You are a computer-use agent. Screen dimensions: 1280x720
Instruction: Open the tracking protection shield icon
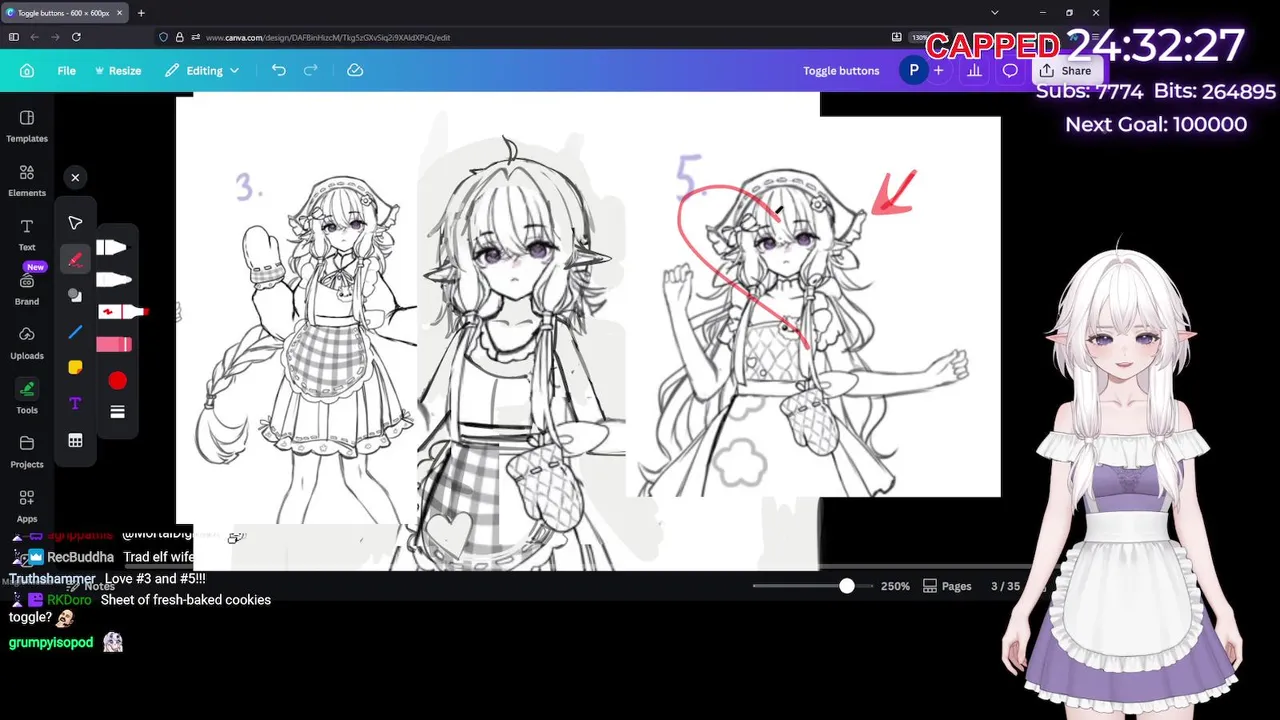[x=164, y=37]
